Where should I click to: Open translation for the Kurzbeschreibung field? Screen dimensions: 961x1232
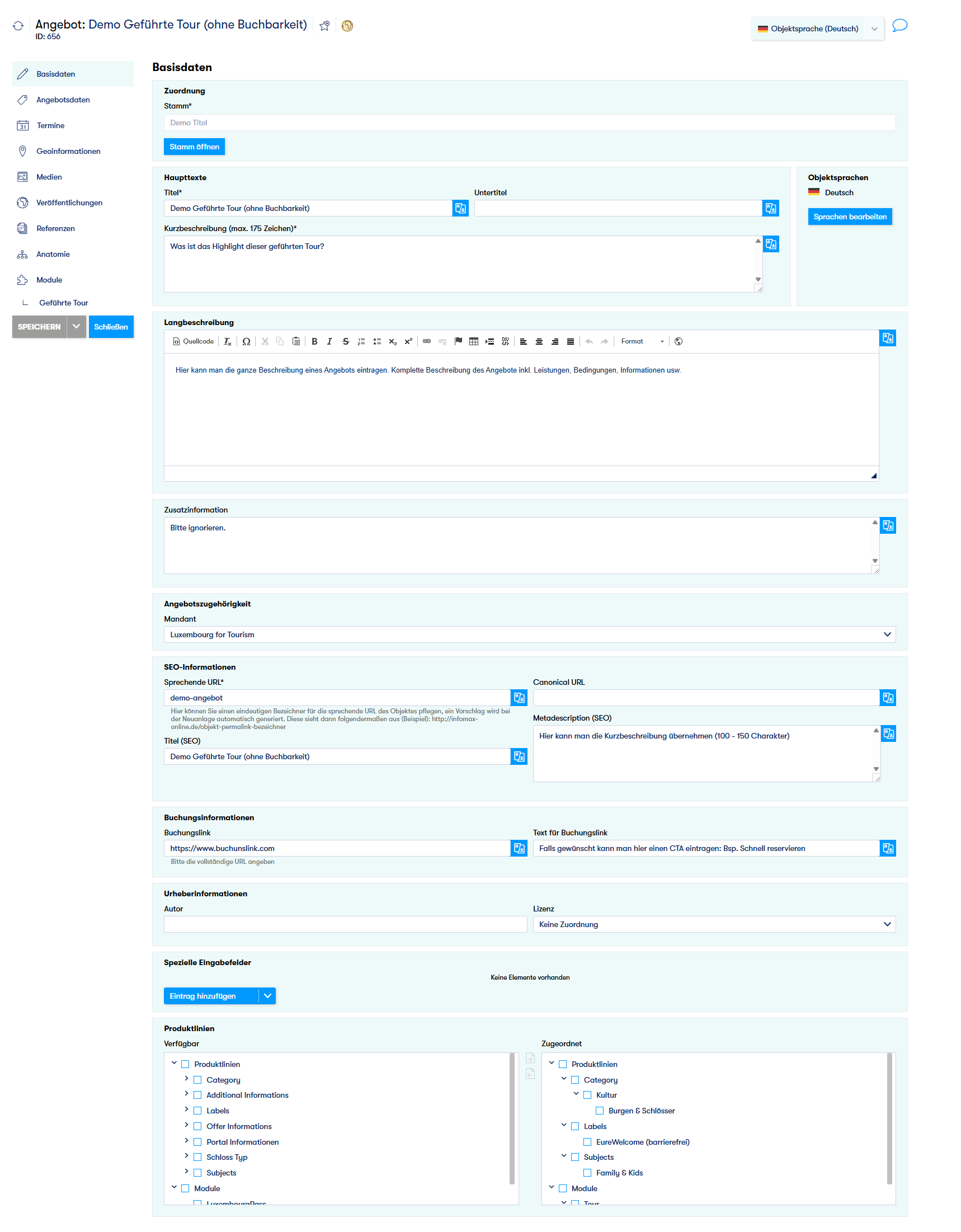[771, 244]
